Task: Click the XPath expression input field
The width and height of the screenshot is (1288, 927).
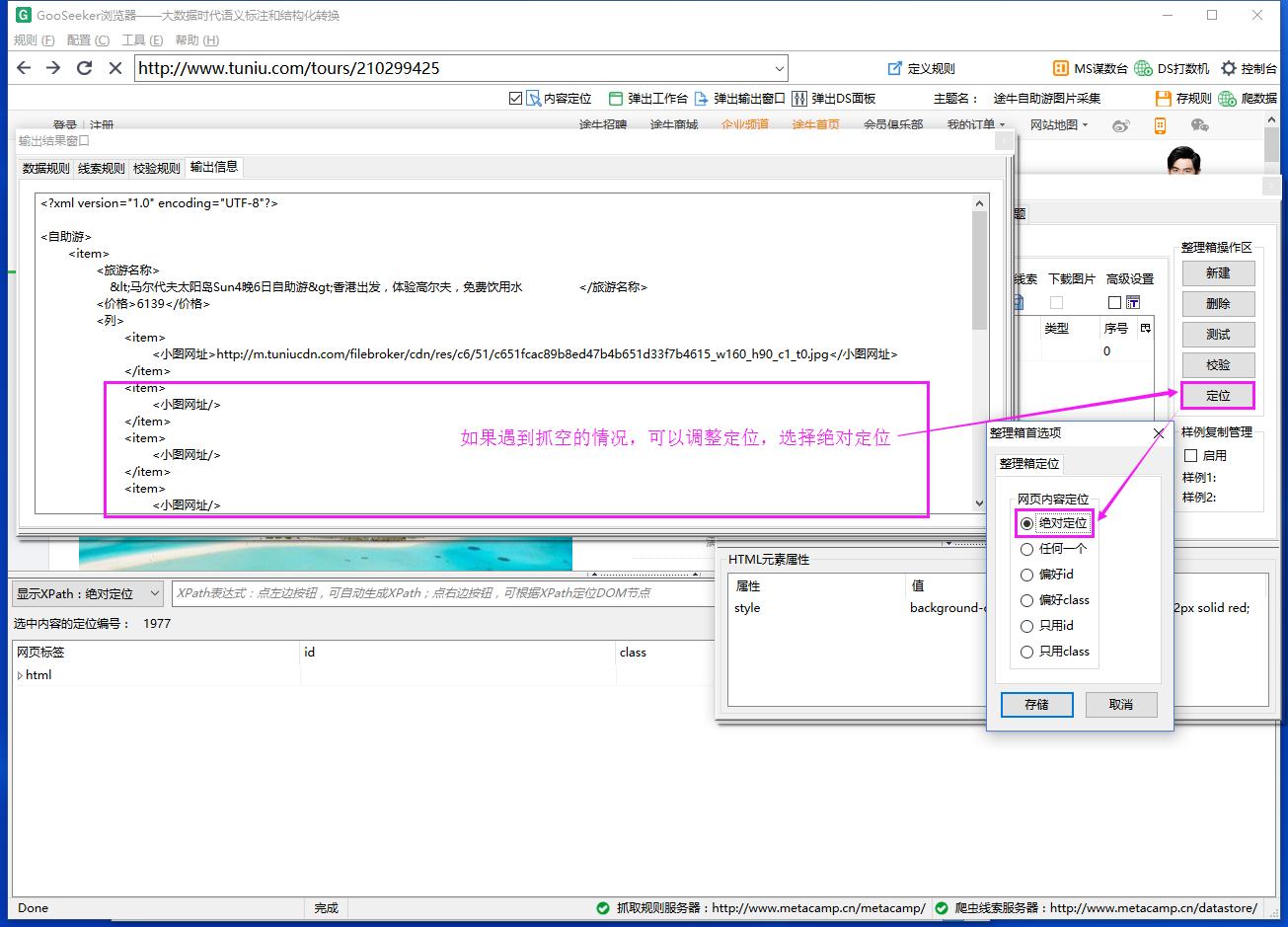Action: pos(442,593)
